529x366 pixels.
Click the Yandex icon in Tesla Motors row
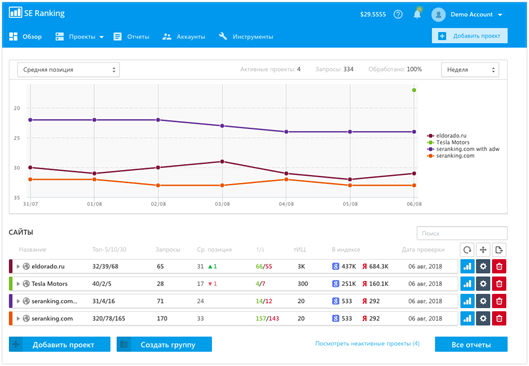[x=365, y=284]
